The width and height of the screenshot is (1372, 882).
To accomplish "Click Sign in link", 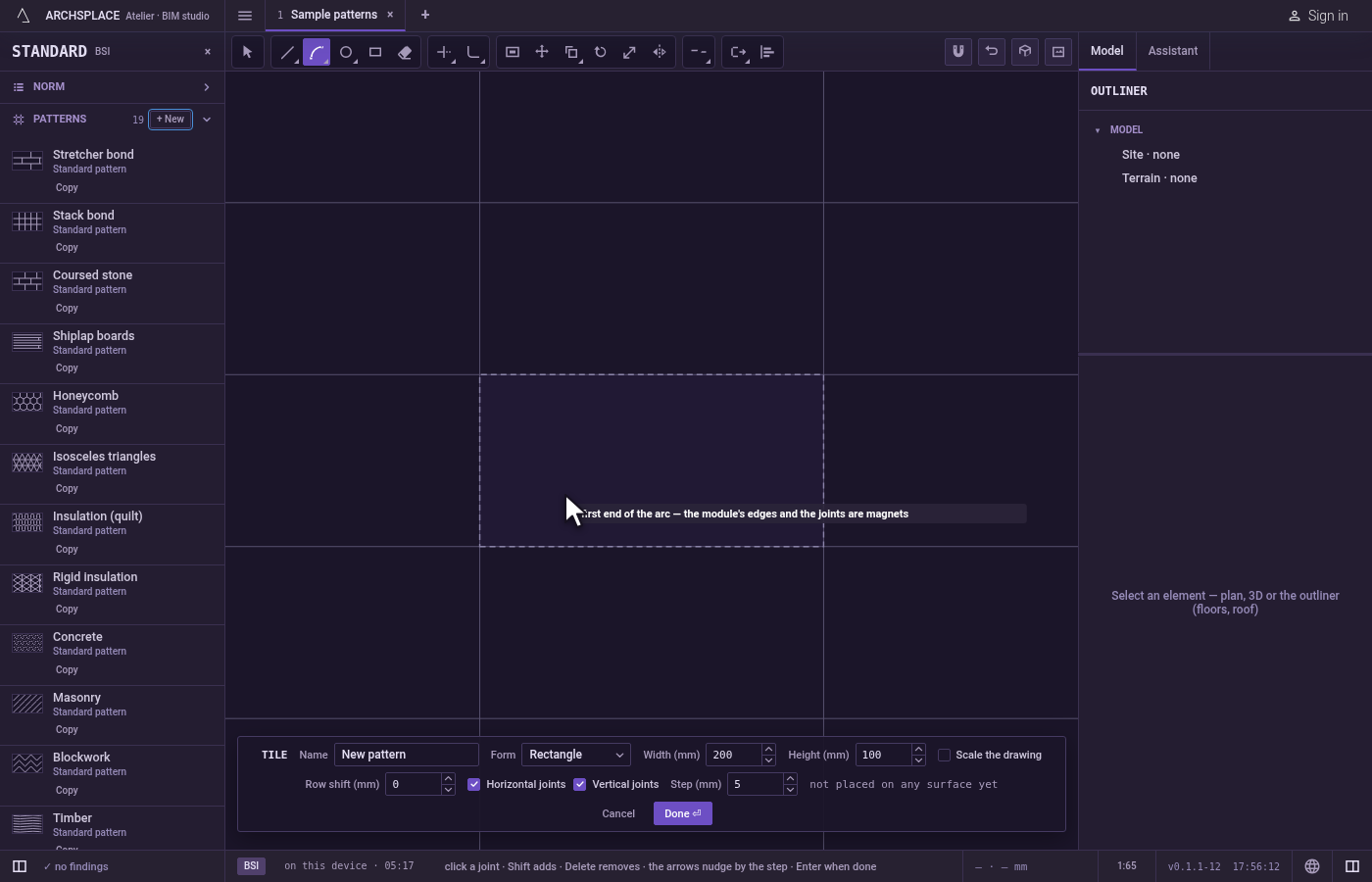I will [1318, 16].
